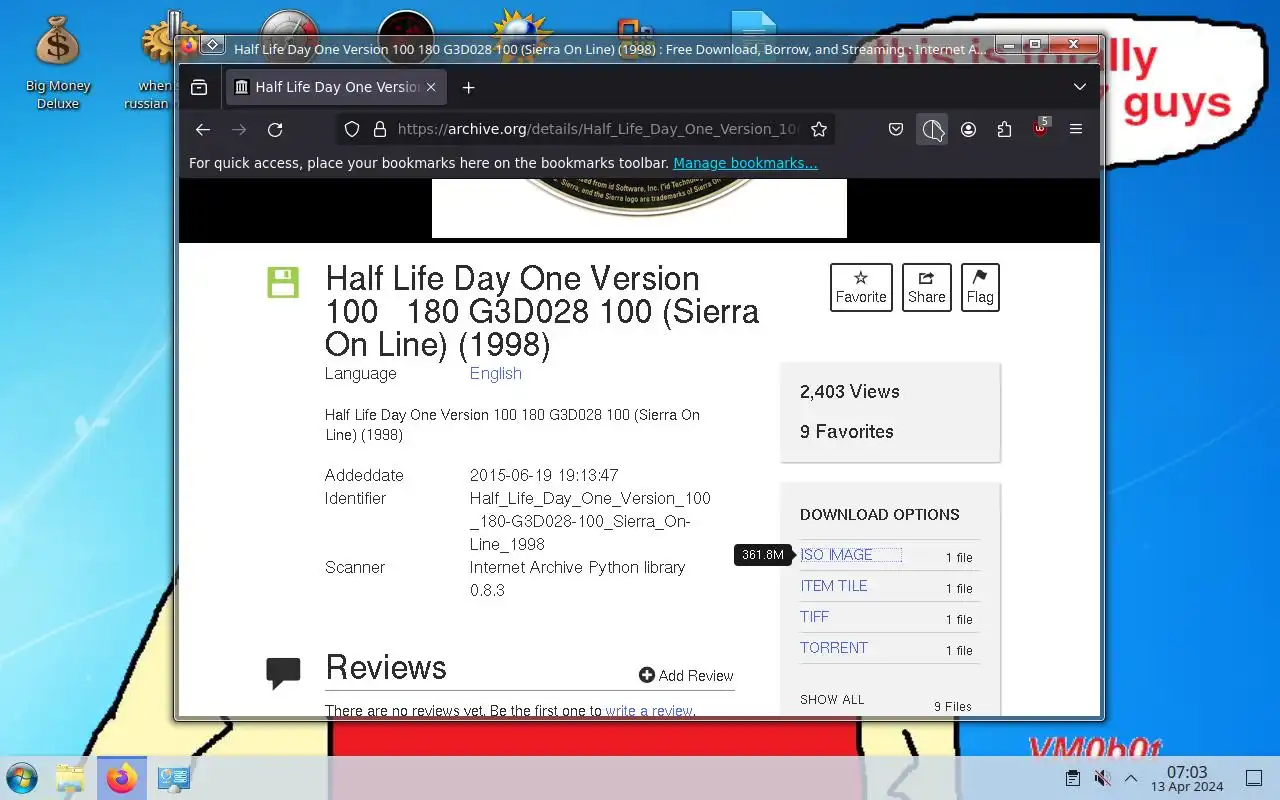Expand the system tray hidden icons arrow

point(1131,778)
